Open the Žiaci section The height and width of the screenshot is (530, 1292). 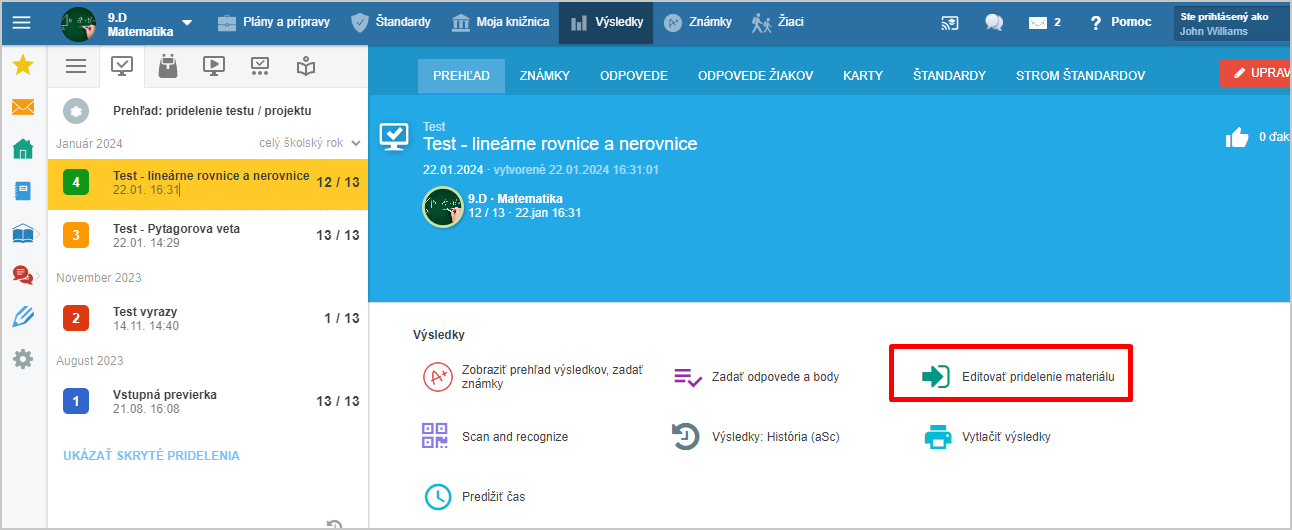pos(777,22)
